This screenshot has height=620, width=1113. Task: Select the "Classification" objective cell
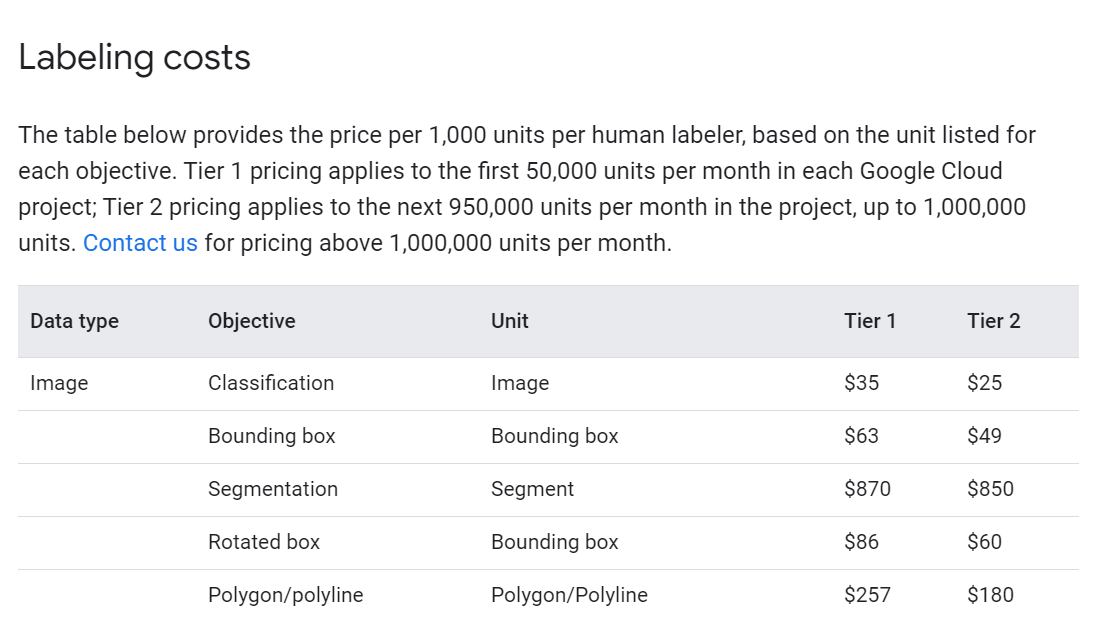(271, 383)
